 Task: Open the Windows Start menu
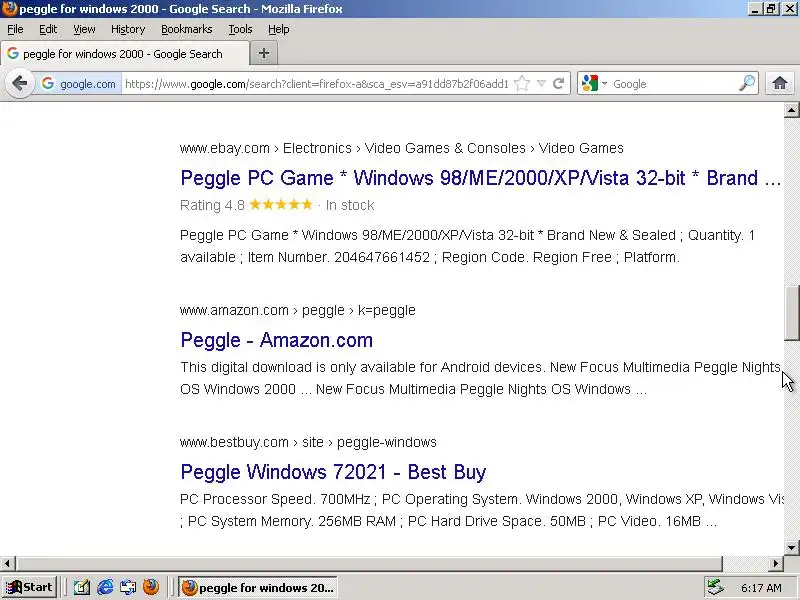29,587
